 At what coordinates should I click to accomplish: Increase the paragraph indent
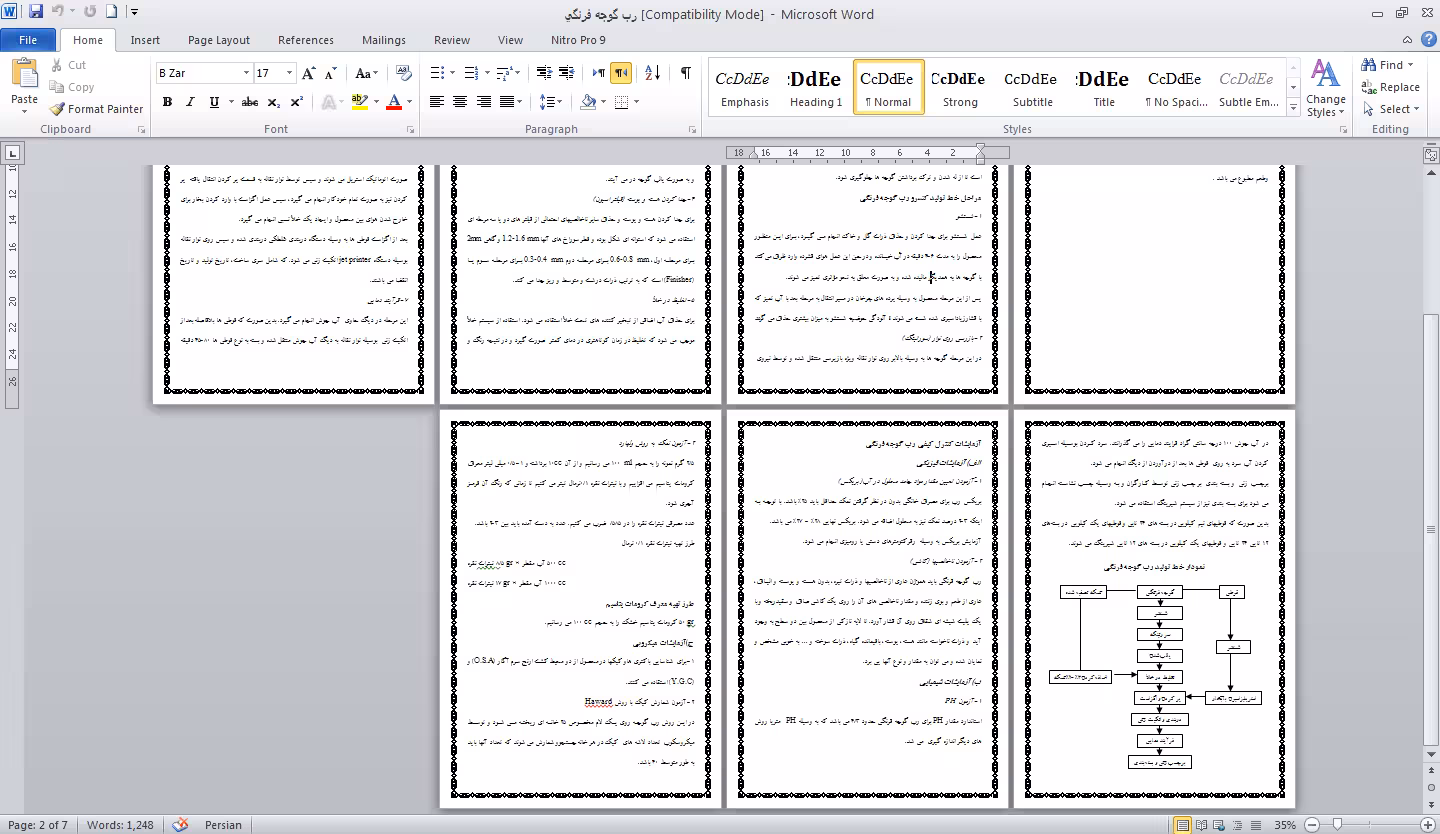(x=568, y=73)
